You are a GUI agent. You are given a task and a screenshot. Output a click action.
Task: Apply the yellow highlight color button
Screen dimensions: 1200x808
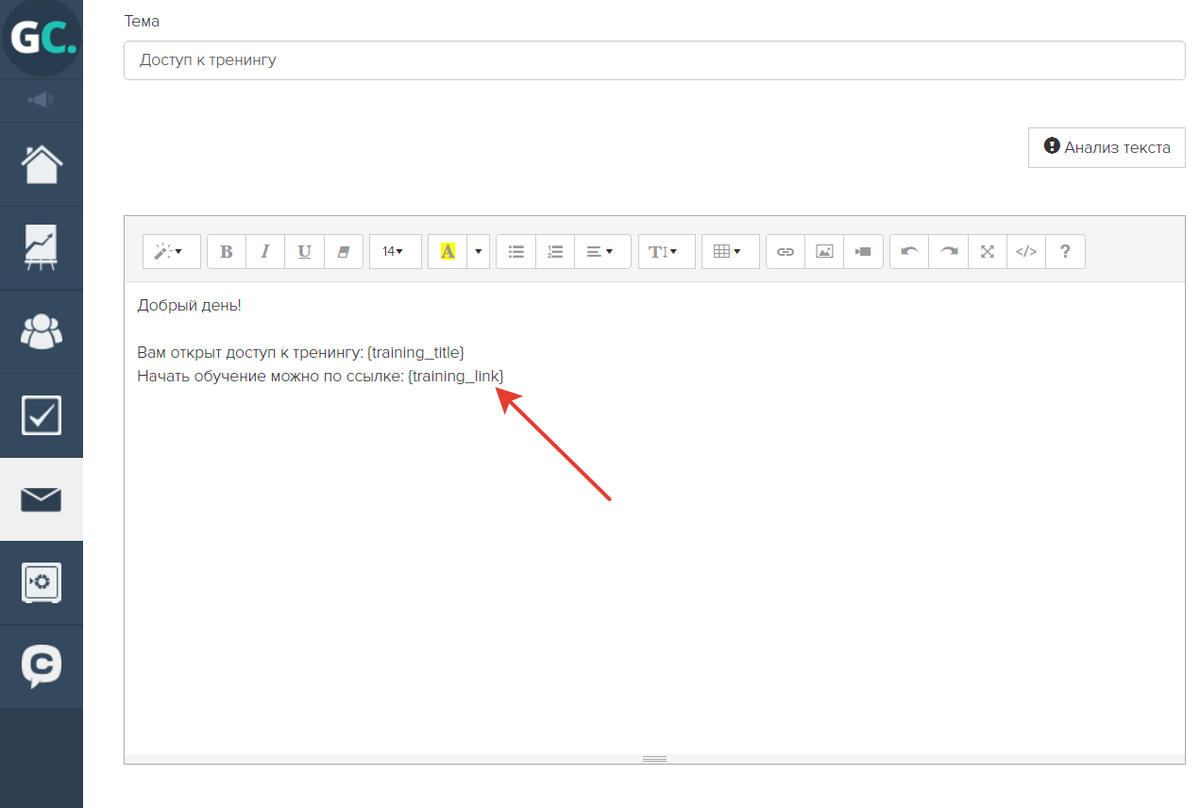448,252
